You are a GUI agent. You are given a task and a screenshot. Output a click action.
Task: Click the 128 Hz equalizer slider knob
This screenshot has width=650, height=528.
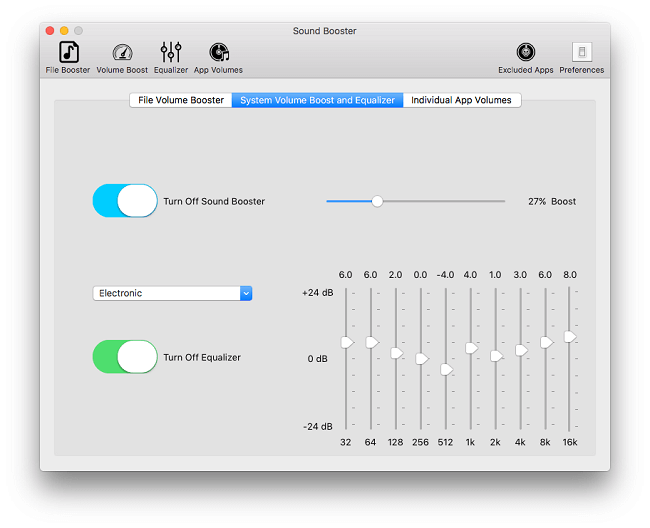tap(397, 353)
